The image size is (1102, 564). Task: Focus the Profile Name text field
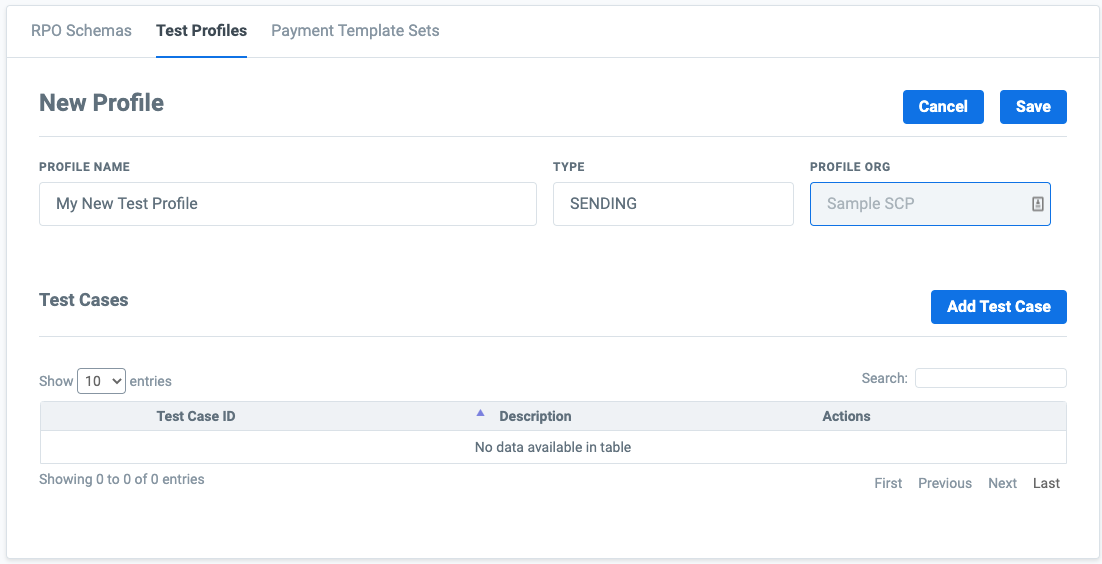tap(288, 204)
